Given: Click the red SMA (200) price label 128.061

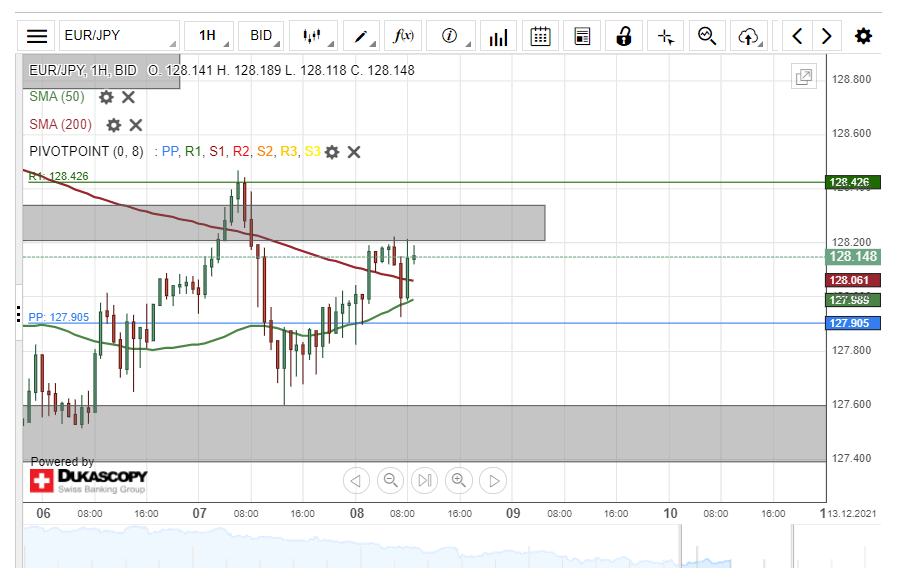Looking at the screenshot, I should [x=852, y=281].
